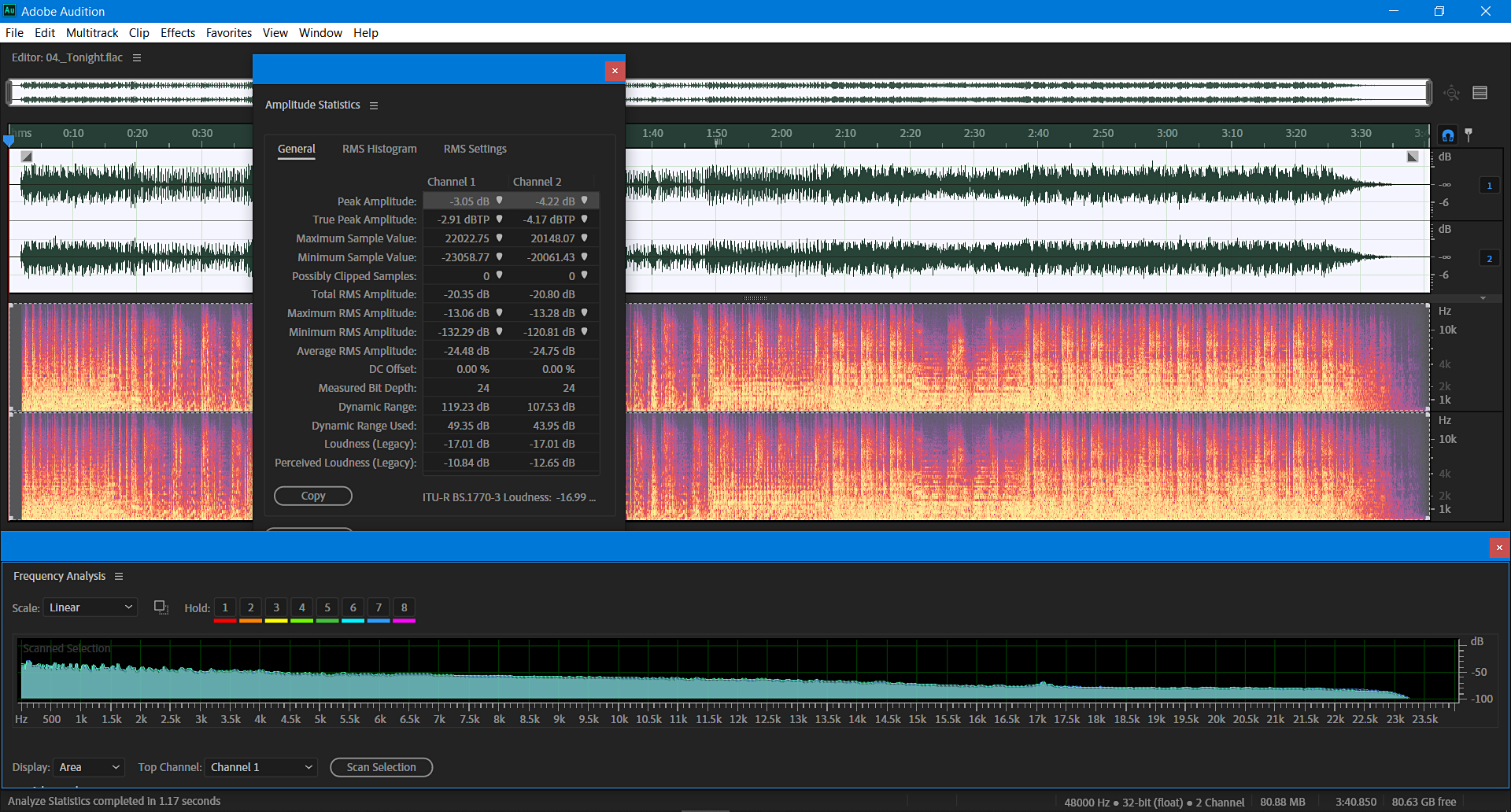Open the Display dropdown set to Area

[88, 767]
